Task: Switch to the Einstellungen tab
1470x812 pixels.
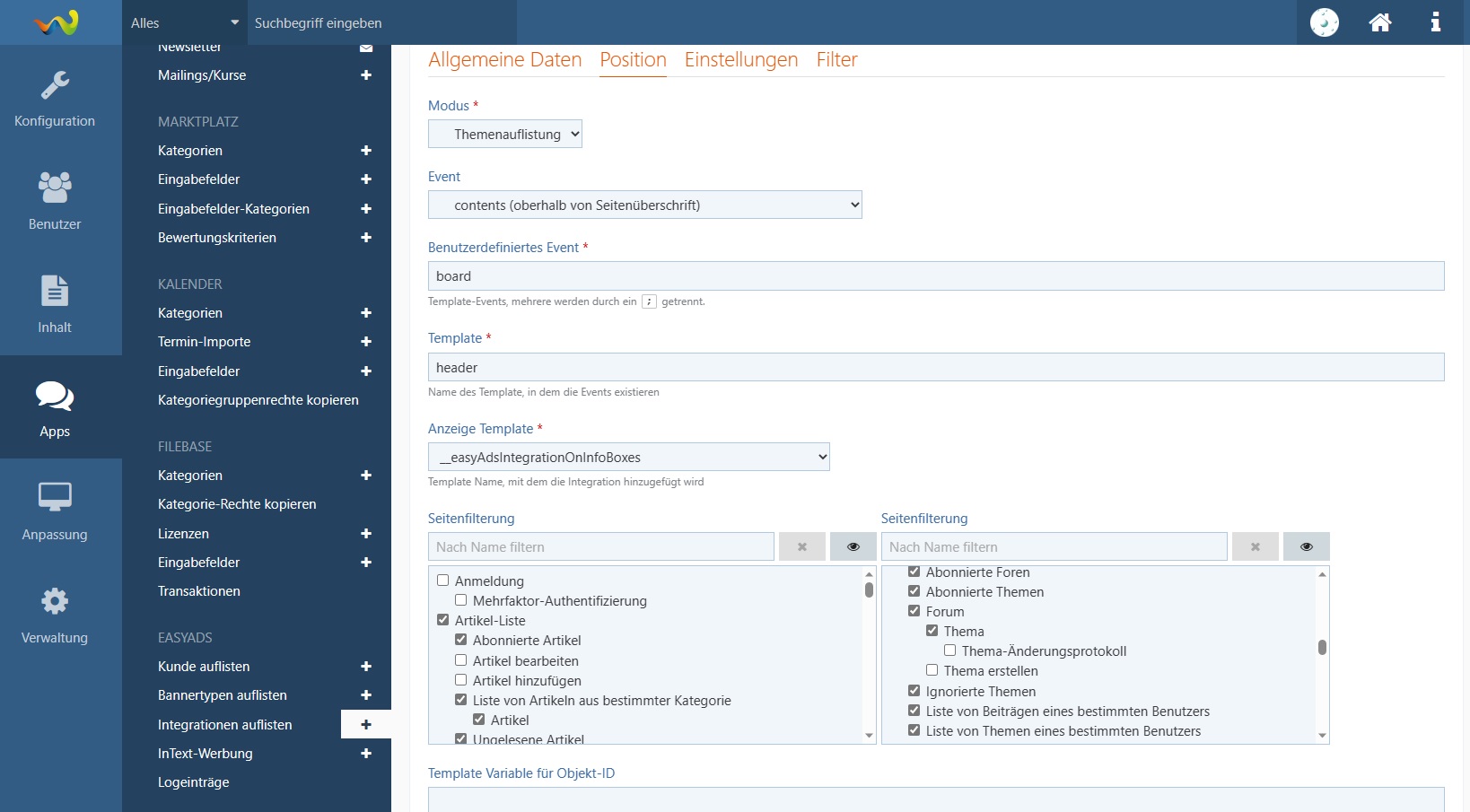Action: click(x=741, y=60)
